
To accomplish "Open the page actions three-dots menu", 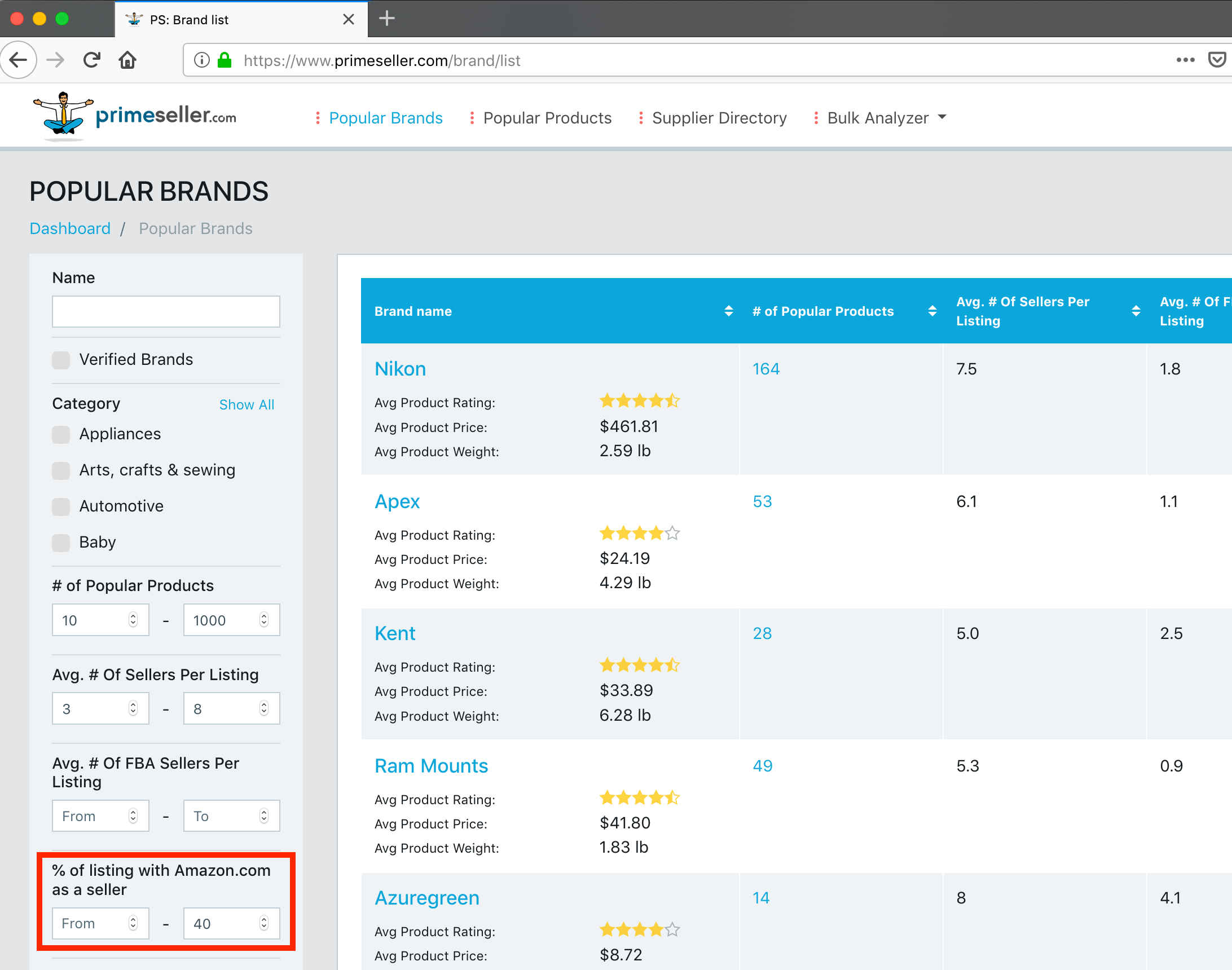I will pos(1185,60).
